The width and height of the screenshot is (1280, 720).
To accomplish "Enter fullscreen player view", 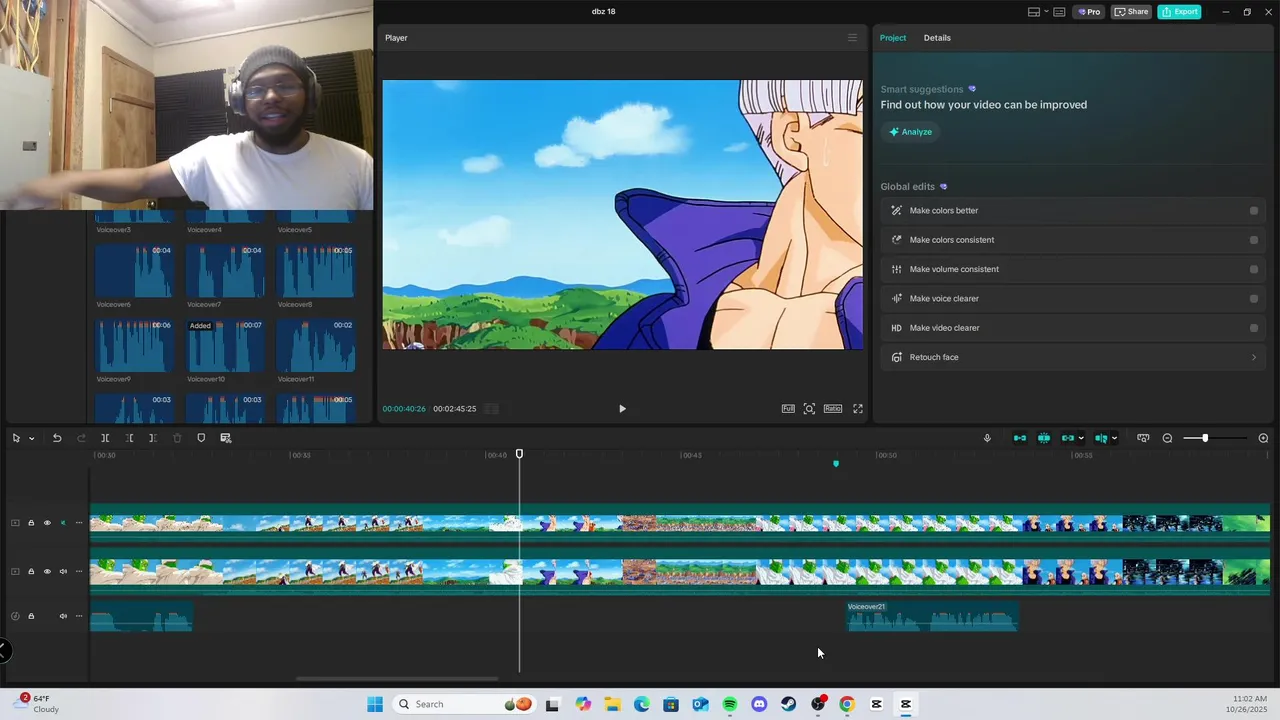I will click(x=858, y=408).
